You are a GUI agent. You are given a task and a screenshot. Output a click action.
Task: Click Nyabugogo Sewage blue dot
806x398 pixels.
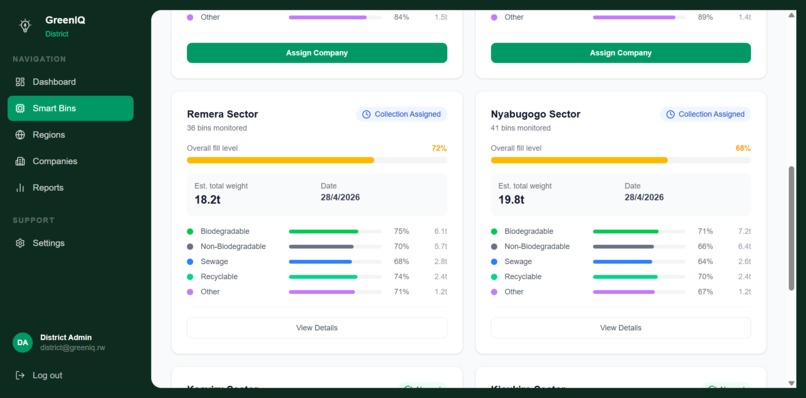click(x=494, y=262)
